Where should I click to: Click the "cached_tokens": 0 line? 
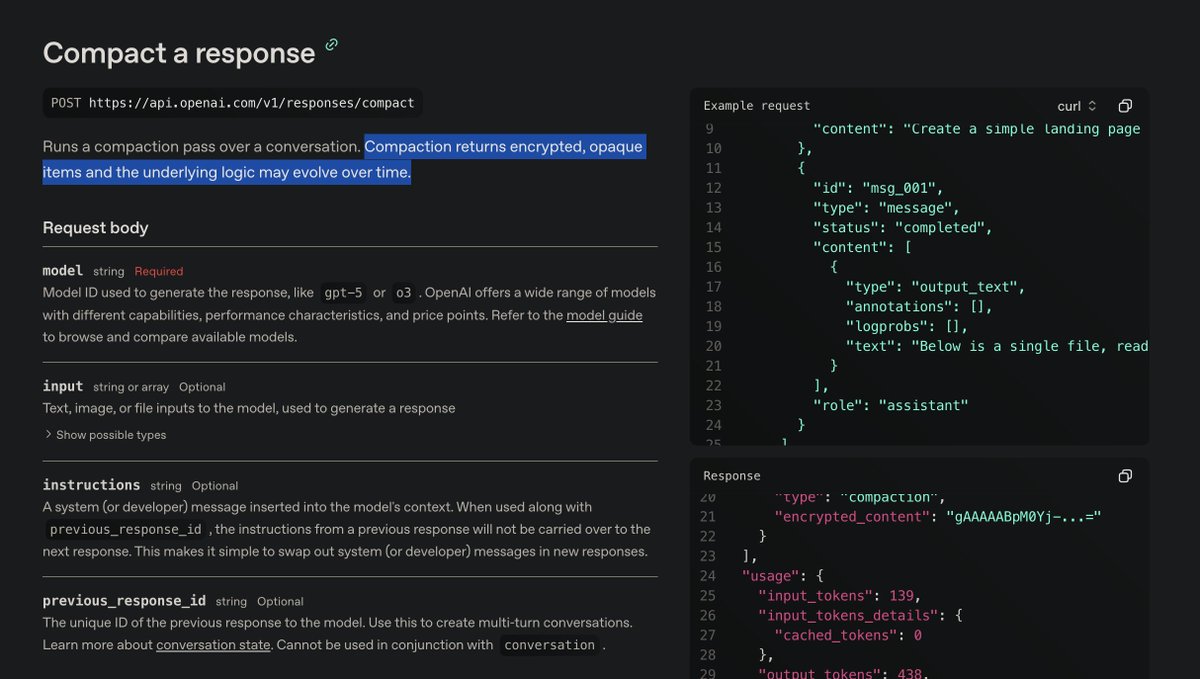coord(848,635)
